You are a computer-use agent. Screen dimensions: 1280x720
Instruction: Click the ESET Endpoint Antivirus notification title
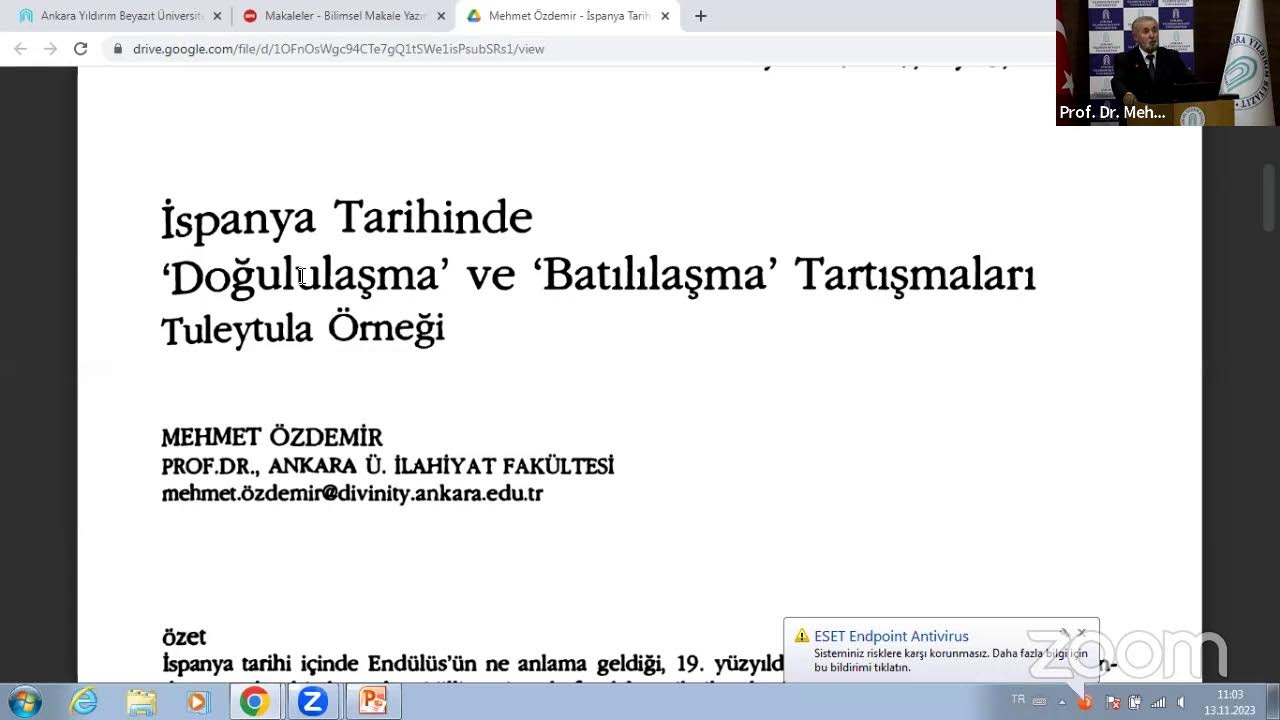coord(891,636)
